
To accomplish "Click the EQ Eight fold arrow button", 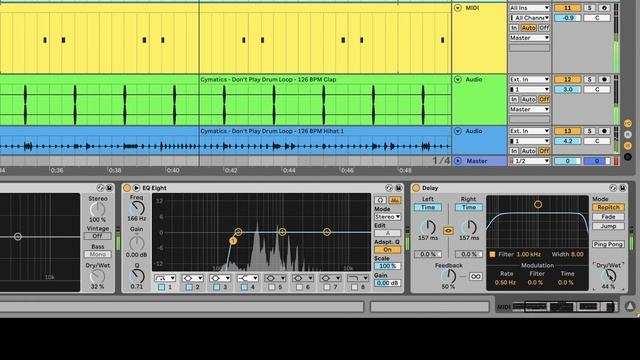I will (136, 188).
